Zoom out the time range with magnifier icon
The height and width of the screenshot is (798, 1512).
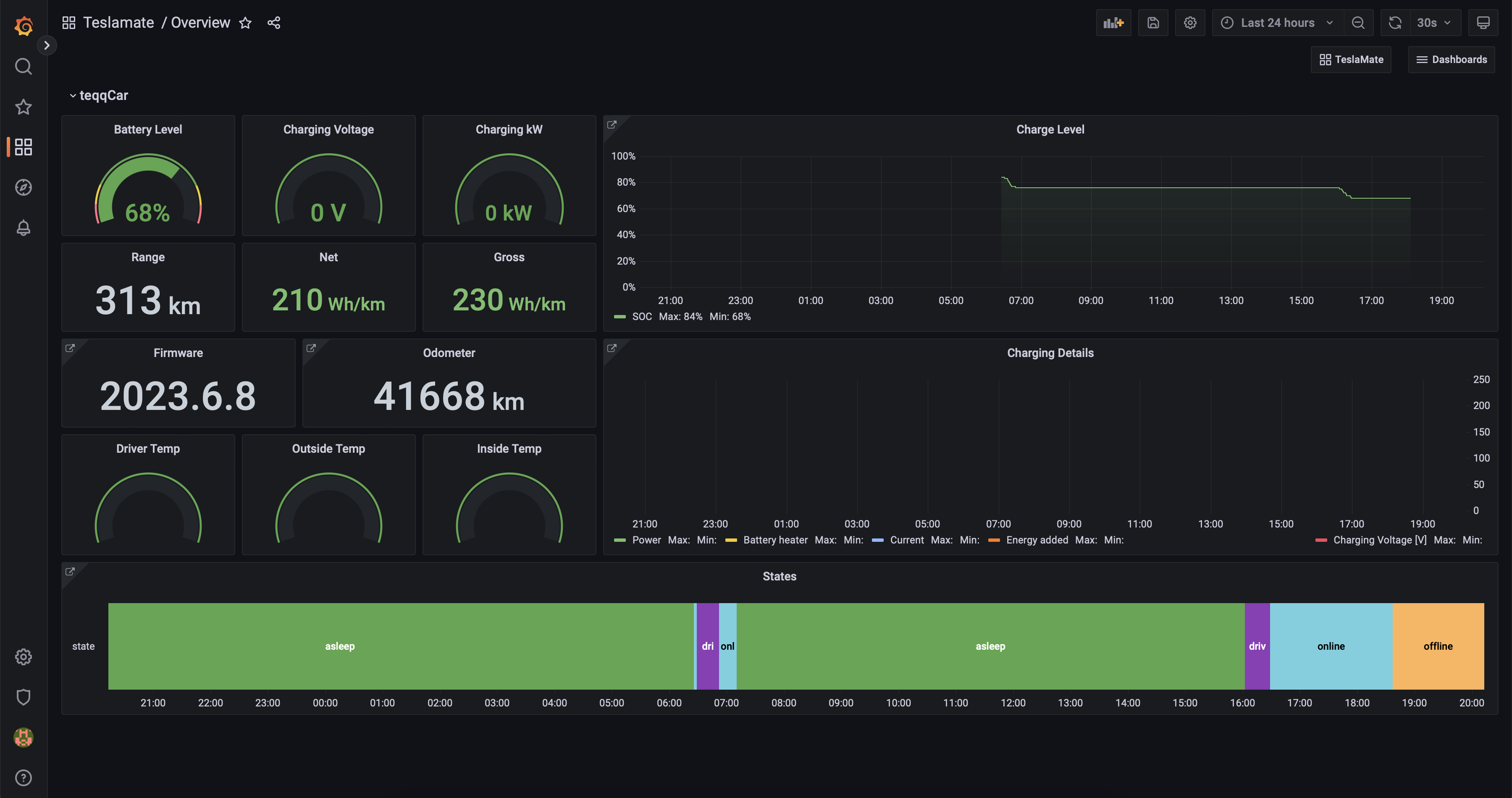[x=1358, y=22]
